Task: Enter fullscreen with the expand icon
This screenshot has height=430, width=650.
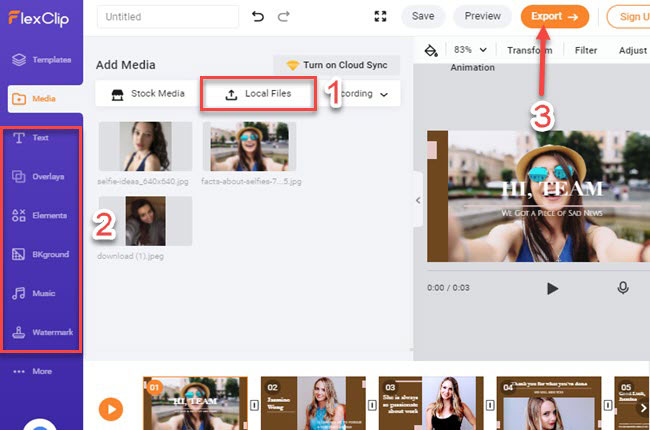Action: coord(380,17)
